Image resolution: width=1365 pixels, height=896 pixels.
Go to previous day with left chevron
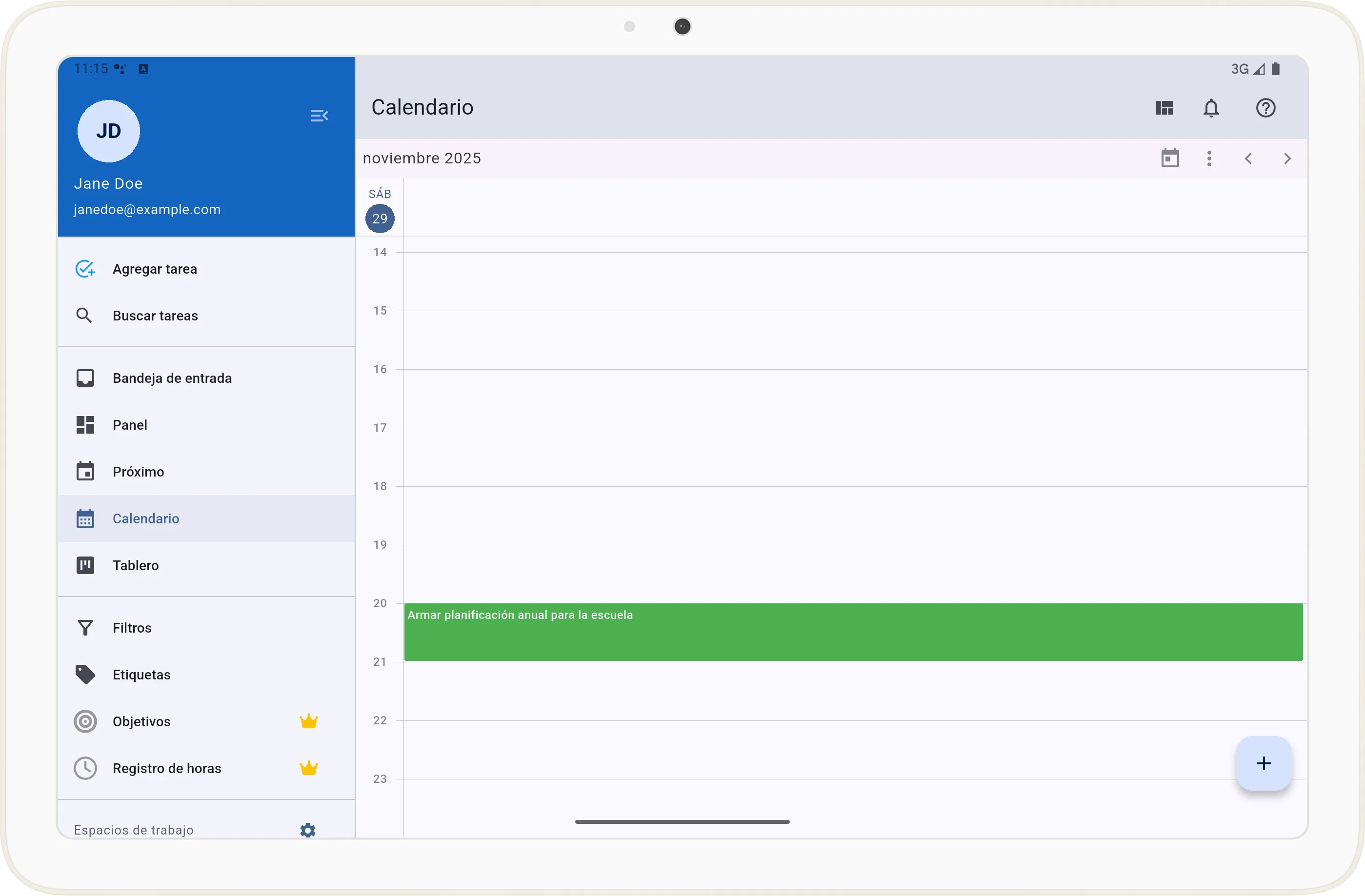(x=1248, y=158)
